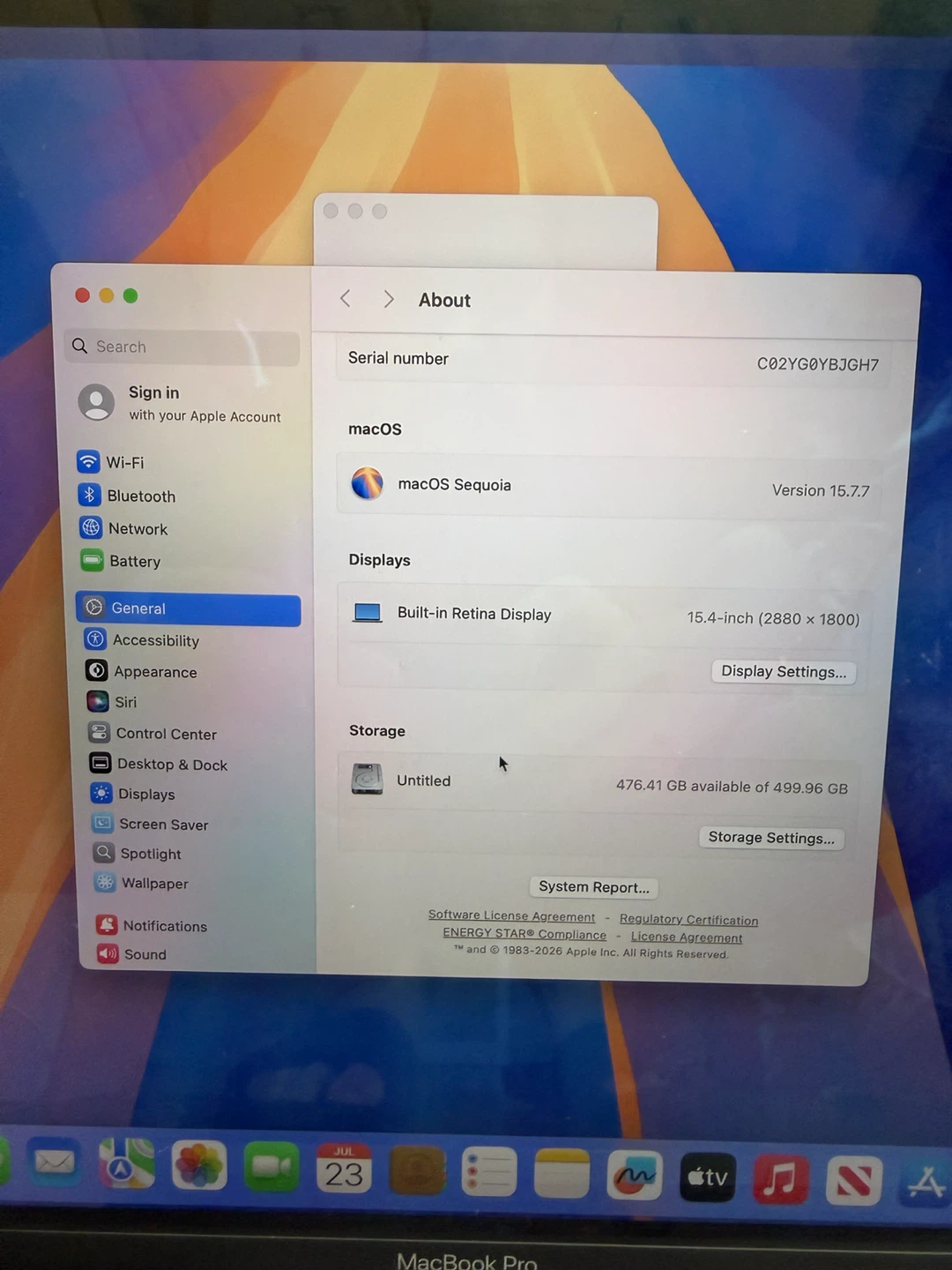Click the Search field in sidebar
This screenshot has width=952, height=1270.
tap(182, 347)
